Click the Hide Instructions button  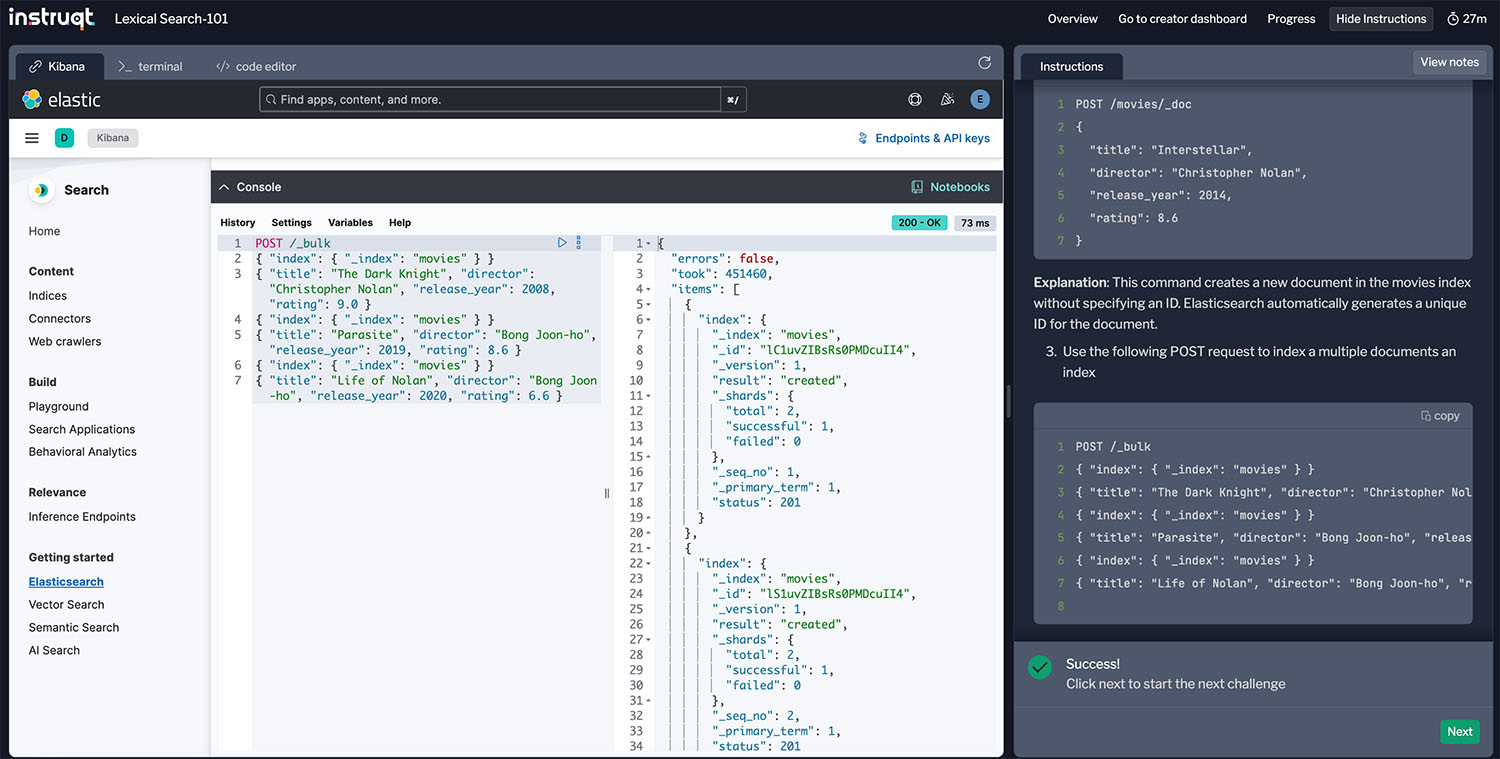click(x=1380, y=19)
